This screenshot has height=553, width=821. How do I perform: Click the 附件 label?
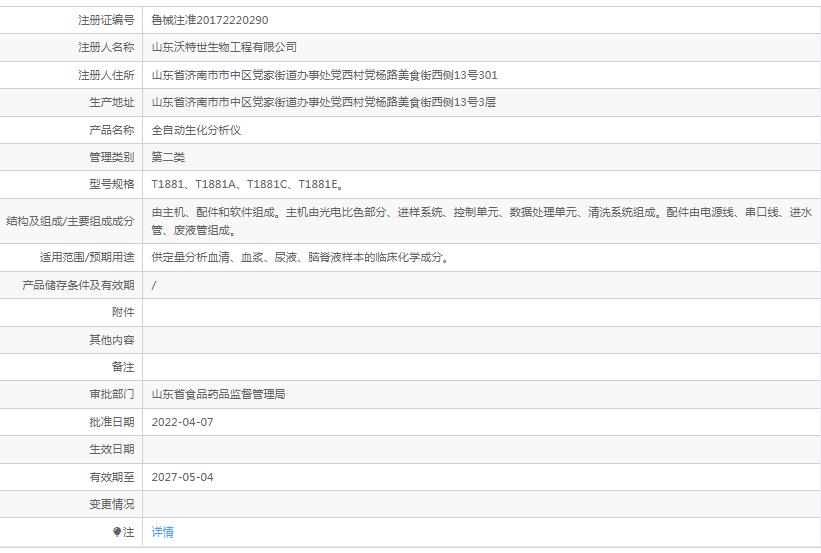(123, 312)
